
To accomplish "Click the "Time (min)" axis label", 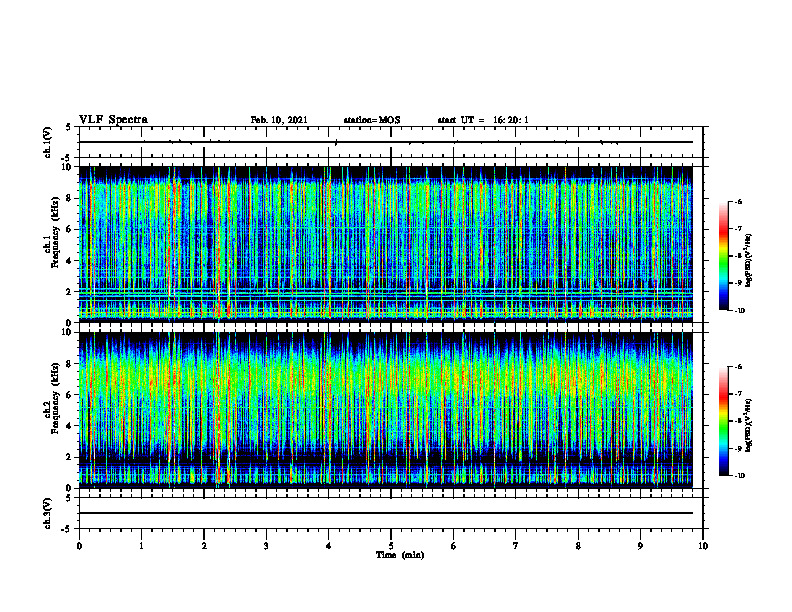I will [x=400, y=555].
